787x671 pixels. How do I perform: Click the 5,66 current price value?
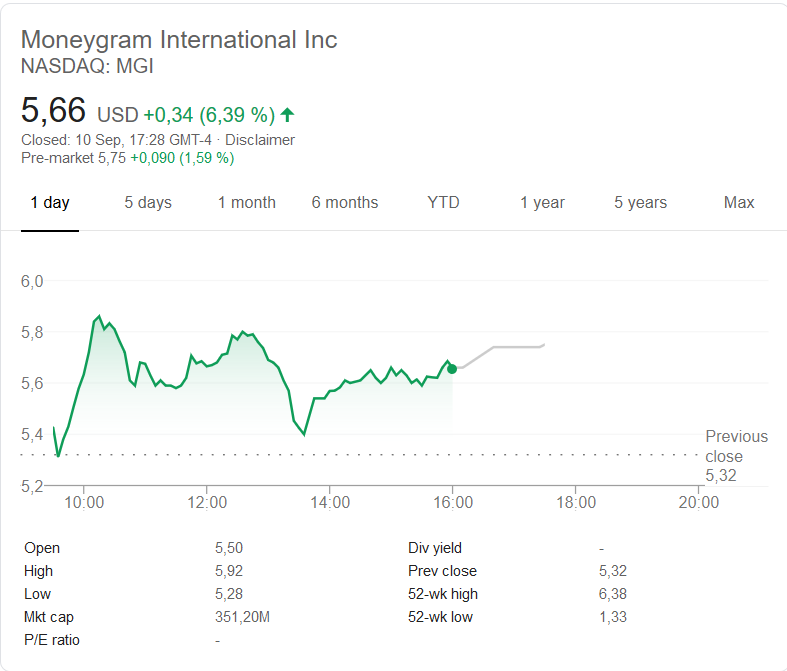54,111
